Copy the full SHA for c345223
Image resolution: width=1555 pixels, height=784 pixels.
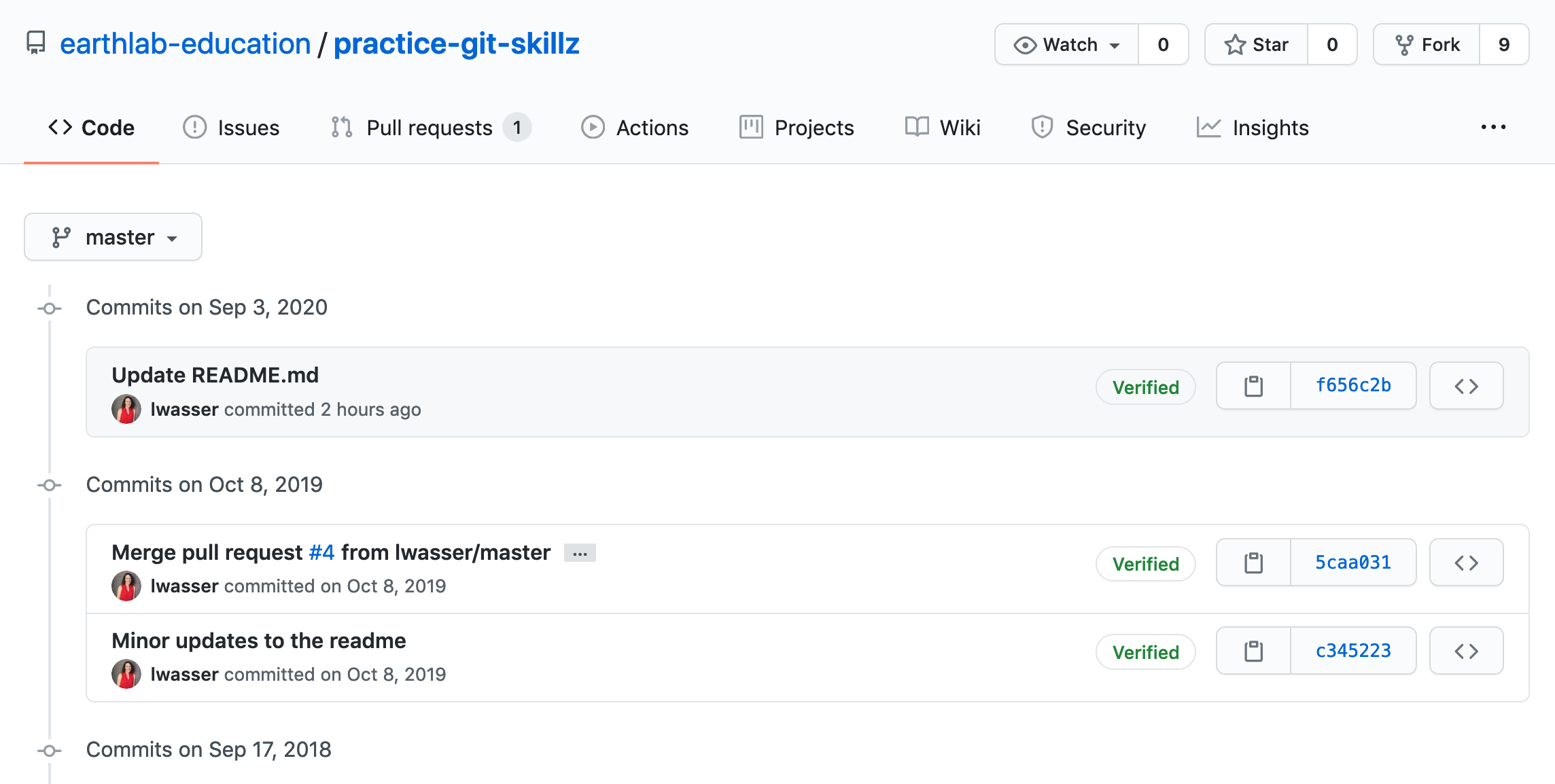click(x=1253, y=651)
